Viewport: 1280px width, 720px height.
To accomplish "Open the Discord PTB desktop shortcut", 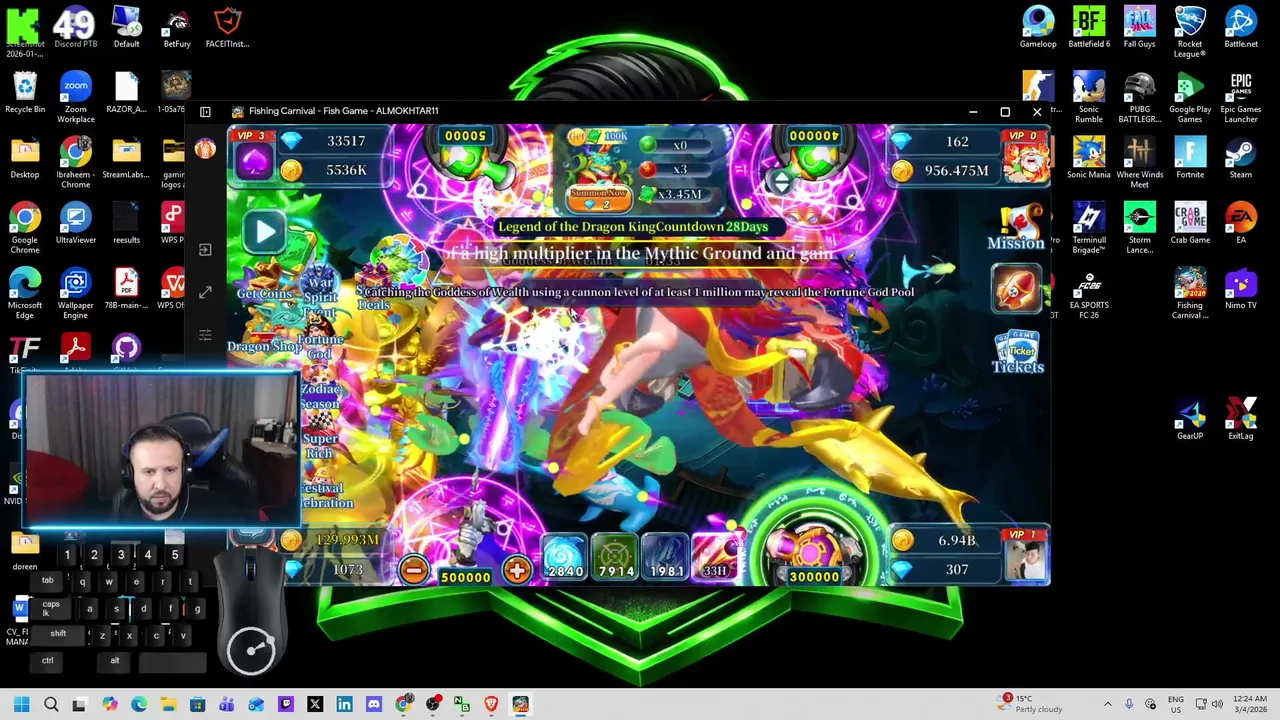I will tap(75, 28).
